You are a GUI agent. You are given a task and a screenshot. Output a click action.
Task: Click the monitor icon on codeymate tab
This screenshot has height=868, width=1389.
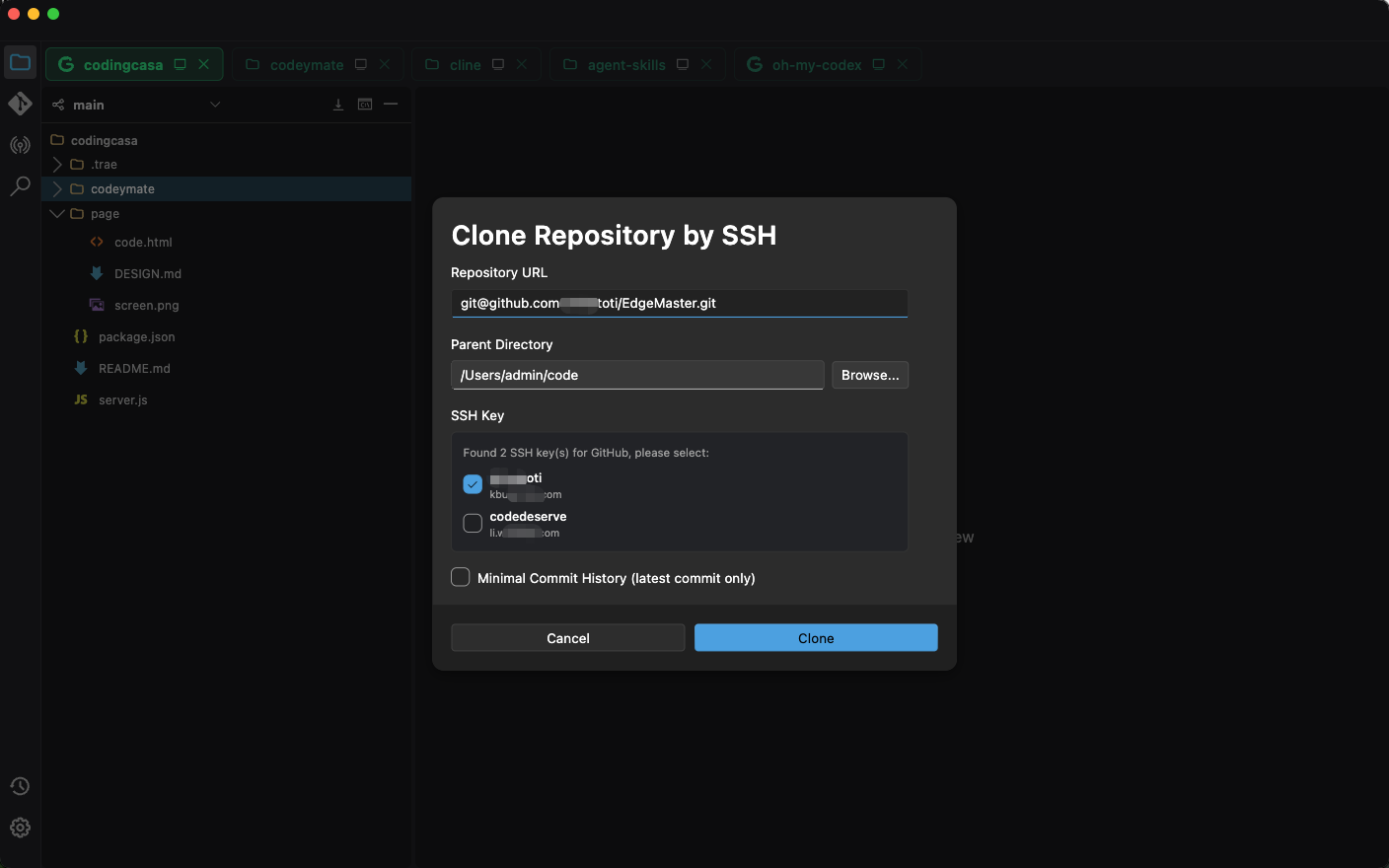click(361, 64)
